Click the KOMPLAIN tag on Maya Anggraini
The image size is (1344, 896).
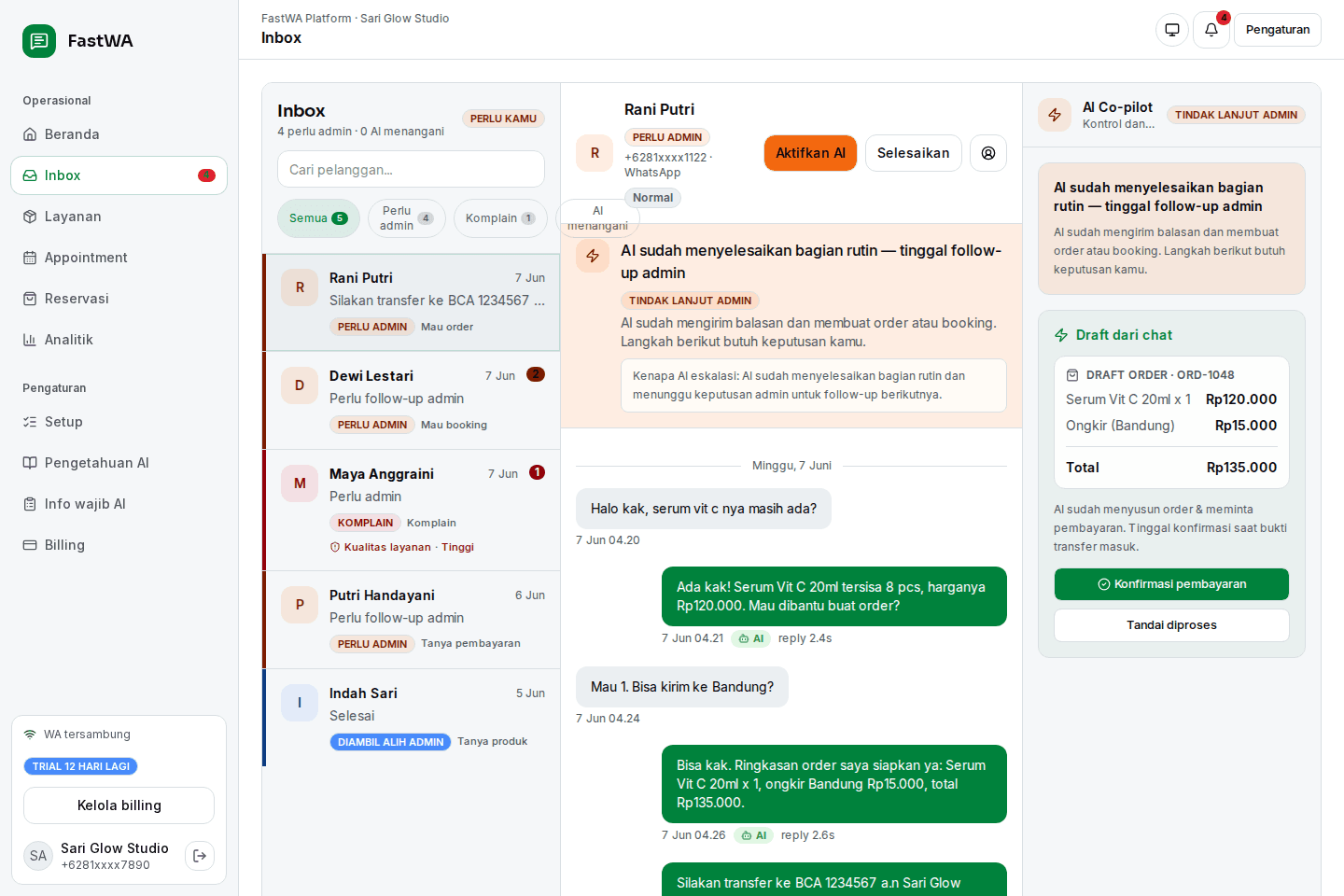click(x=365, y=523)
